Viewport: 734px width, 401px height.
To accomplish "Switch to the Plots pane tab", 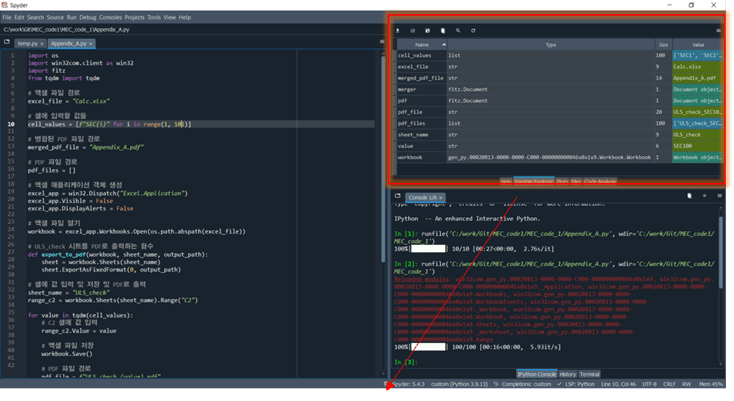I will click(x=562, y=181).
